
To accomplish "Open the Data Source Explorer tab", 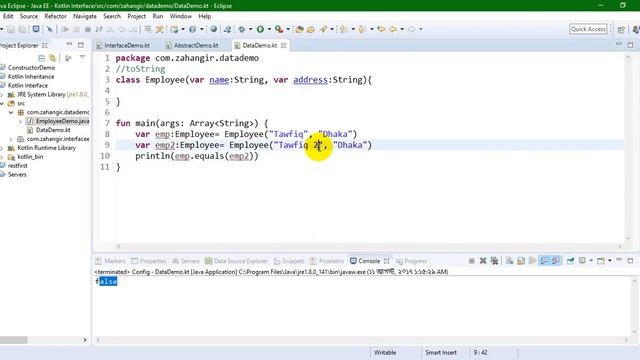I will click(x=236, y=261).
